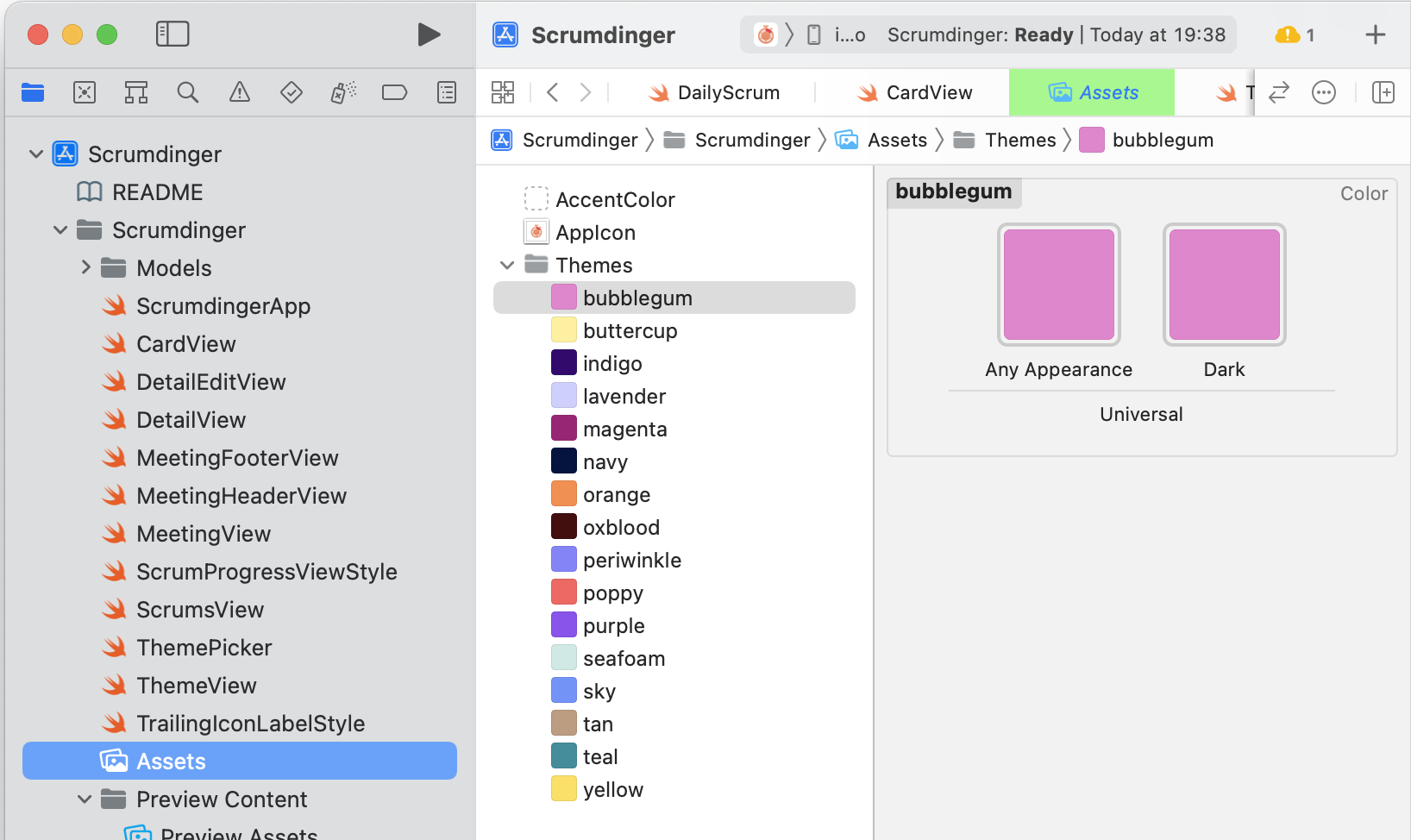This screenshot has height=840, width=1411.
Task: Click the plus Library button
Action: [1376, 34]
